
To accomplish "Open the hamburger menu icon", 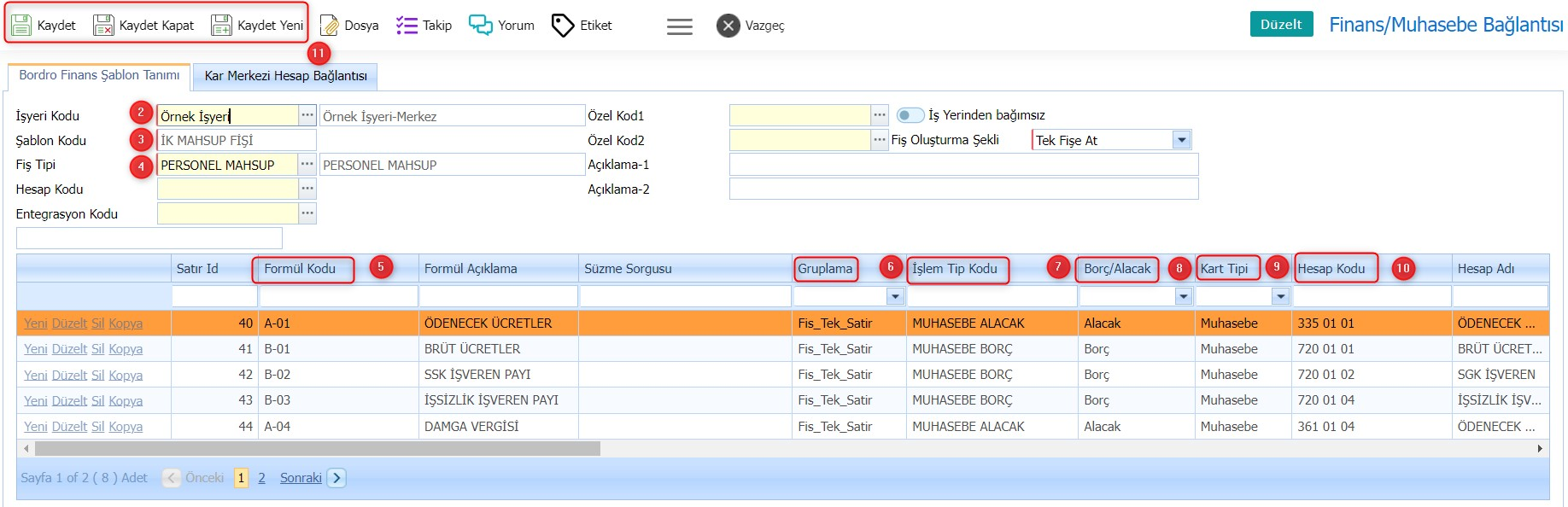I will (680, 26).
